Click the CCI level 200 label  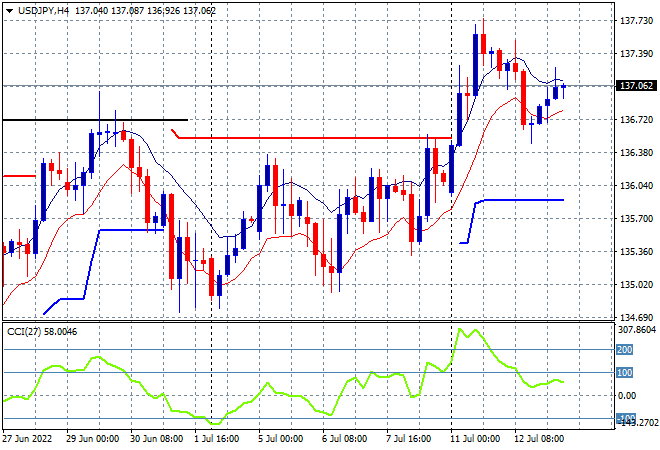click(x=625, y=350)
